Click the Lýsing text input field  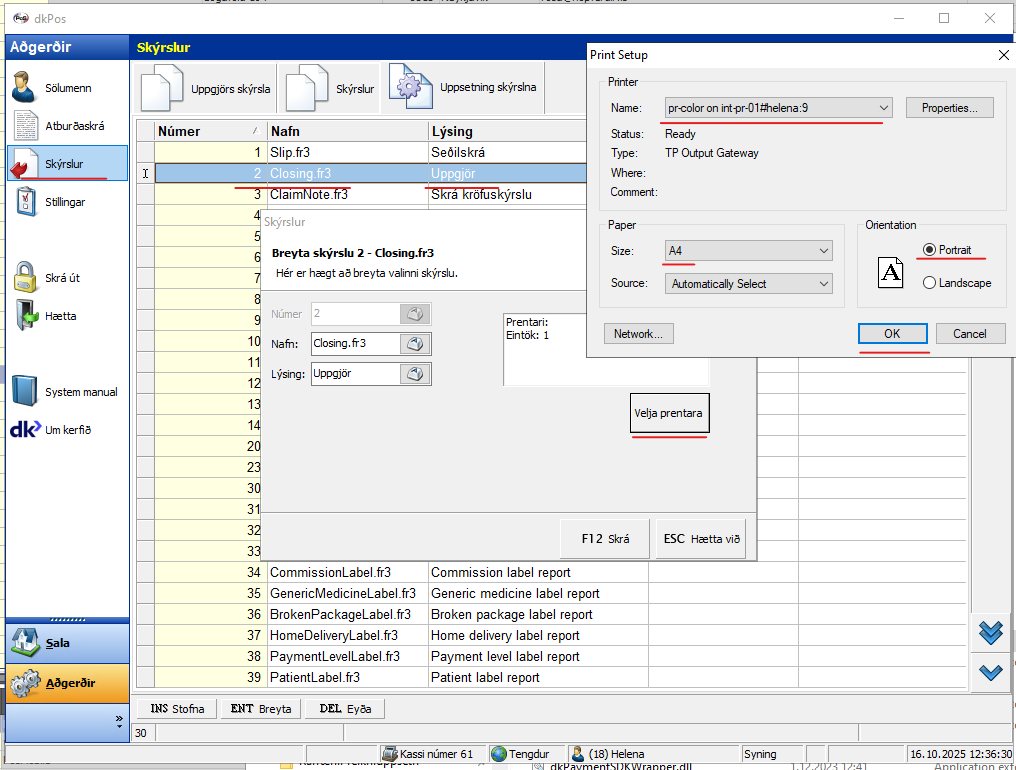[354, 374]
